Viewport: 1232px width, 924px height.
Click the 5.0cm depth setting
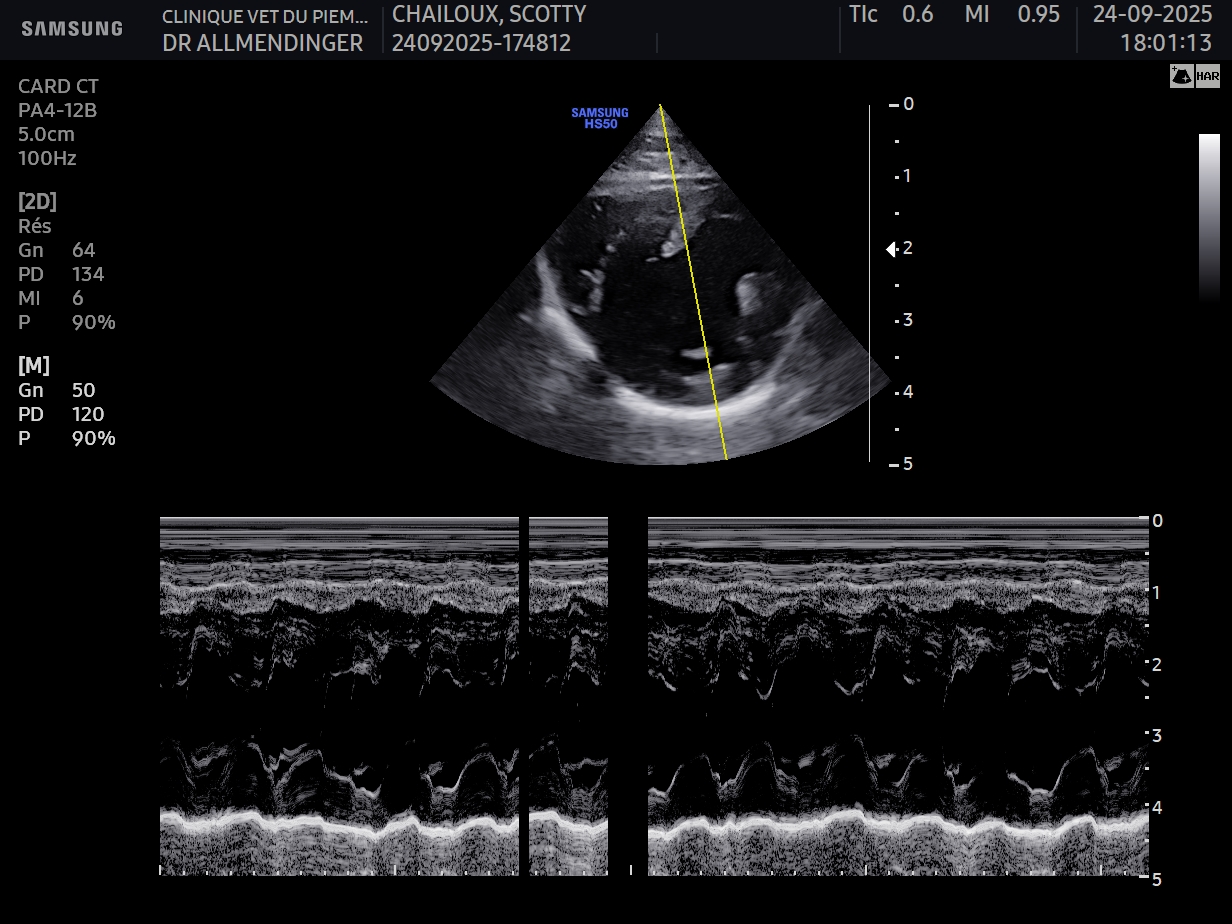(46, 134)
